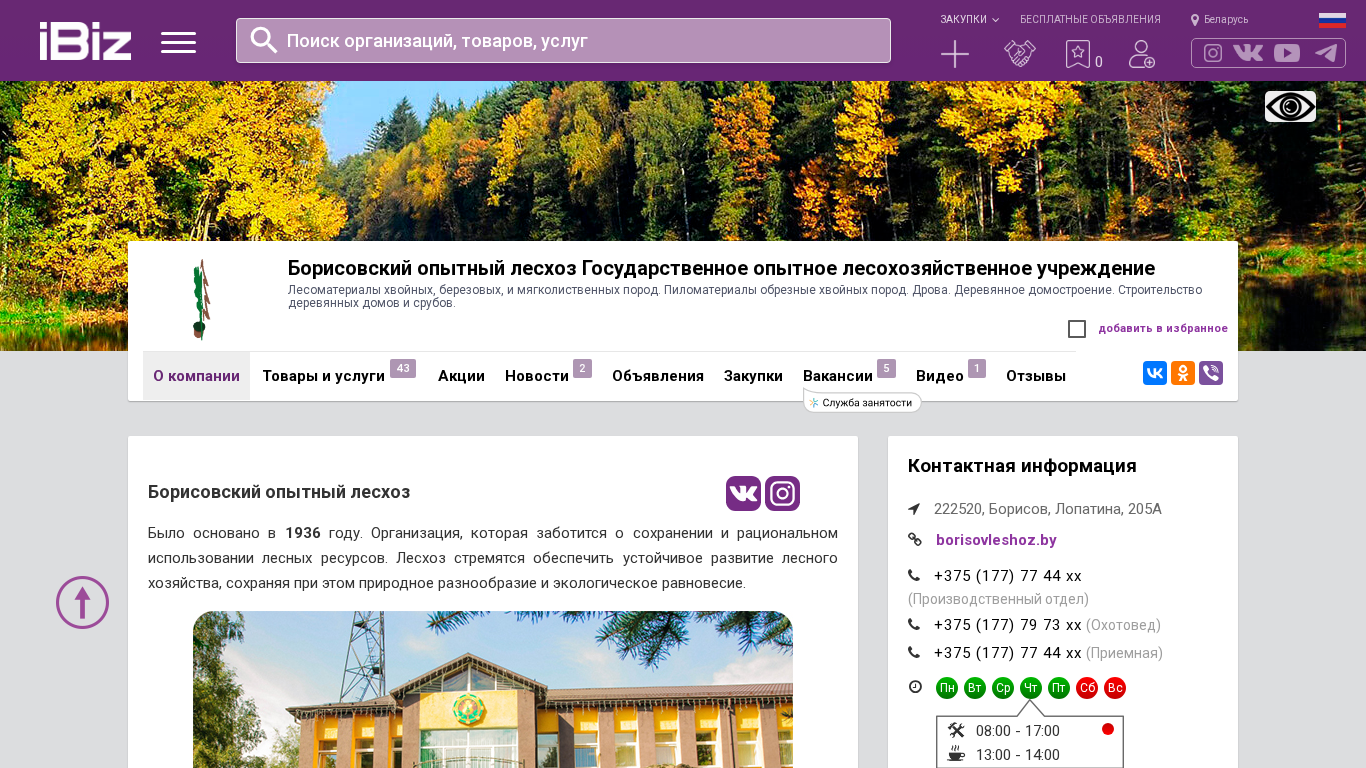Open YouTube from header social bar
The image size is (1366, 768).
click(x=1287, y=53)
